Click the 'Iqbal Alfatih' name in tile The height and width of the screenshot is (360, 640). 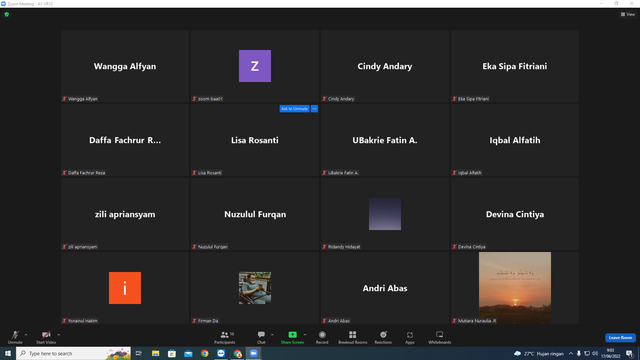(x=515, y=140)
